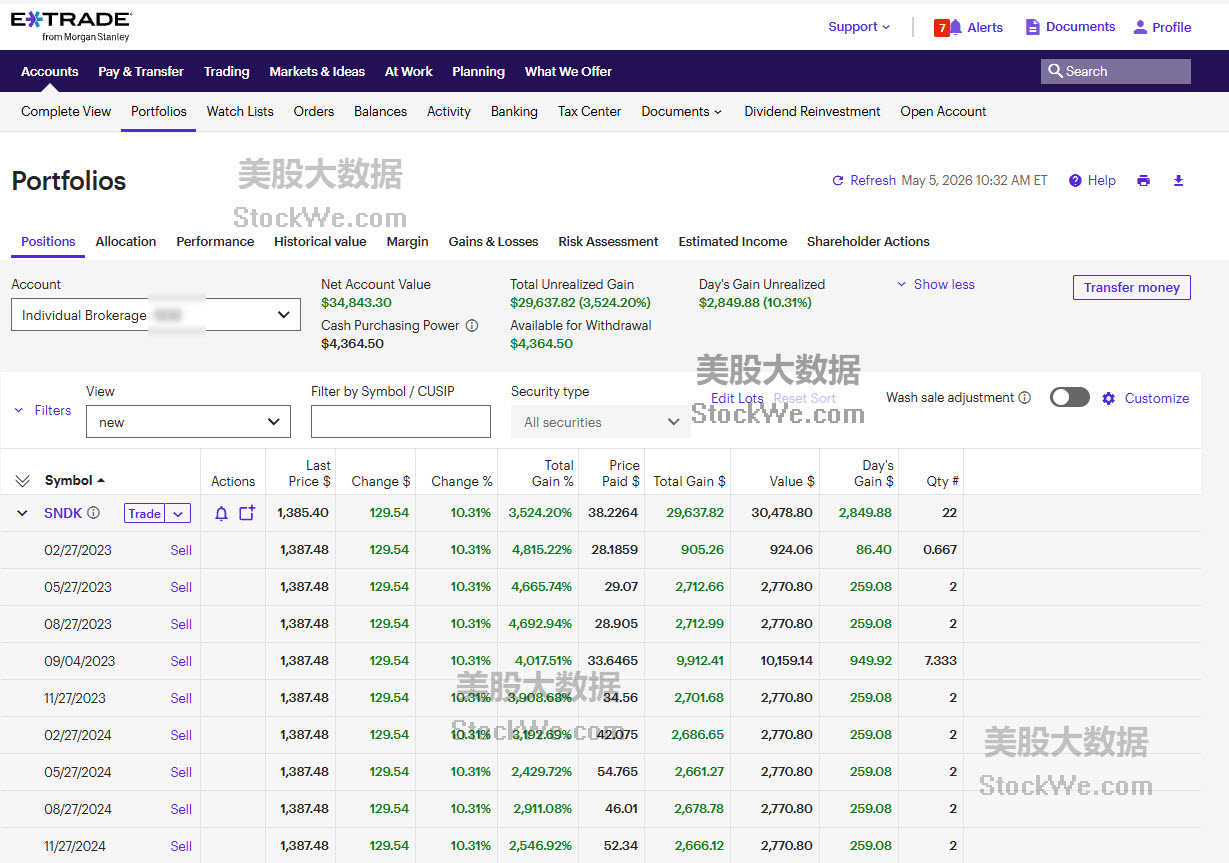Open the Accounts main menu
The image size is (1229, 863).
[50, 72]
